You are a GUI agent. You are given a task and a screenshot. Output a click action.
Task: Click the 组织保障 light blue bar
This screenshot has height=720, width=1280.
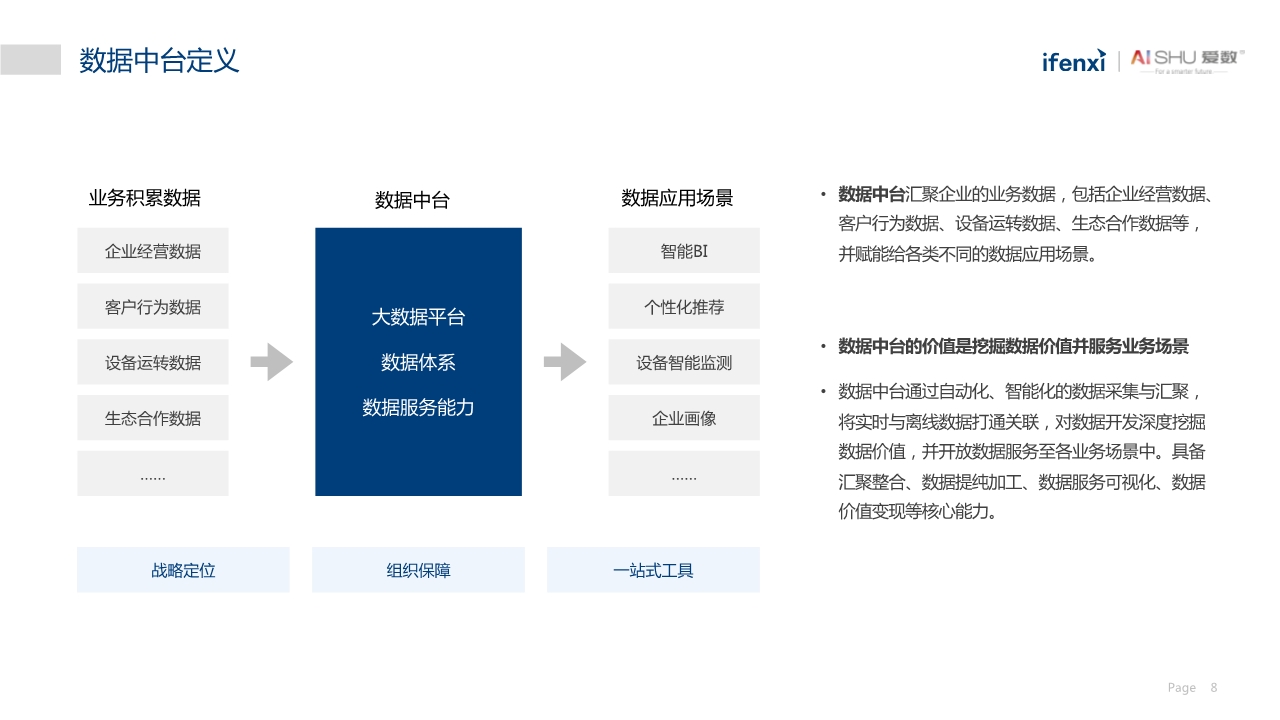coord(418,569)
